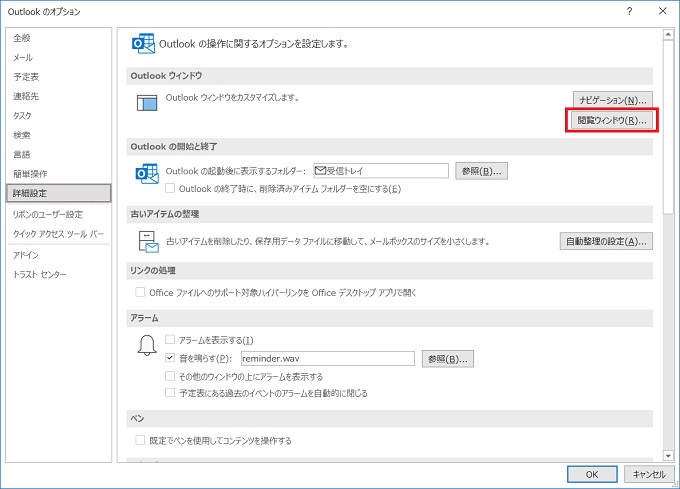
Task: Click the キャンセル button
Action: [649, 474]
